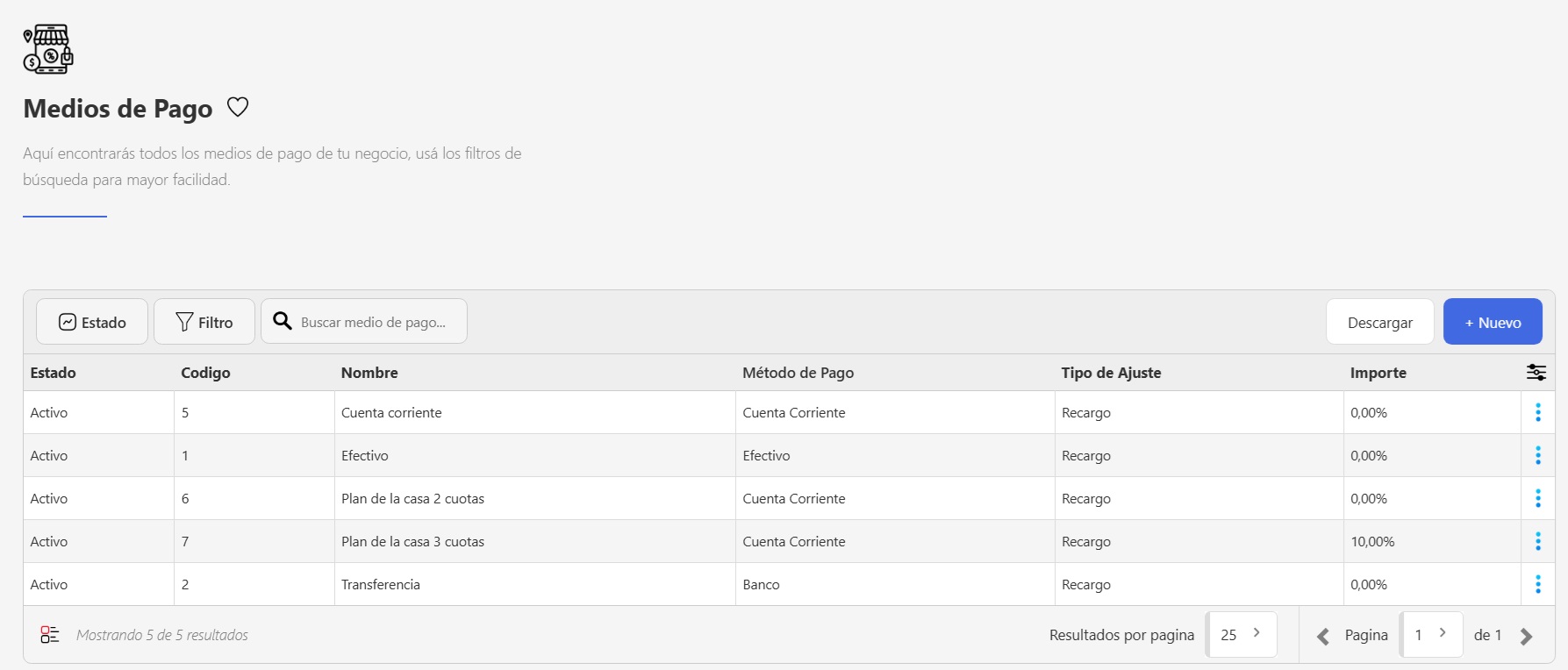
Task: Click the store payment logo icon
Action: click(48, 49)
